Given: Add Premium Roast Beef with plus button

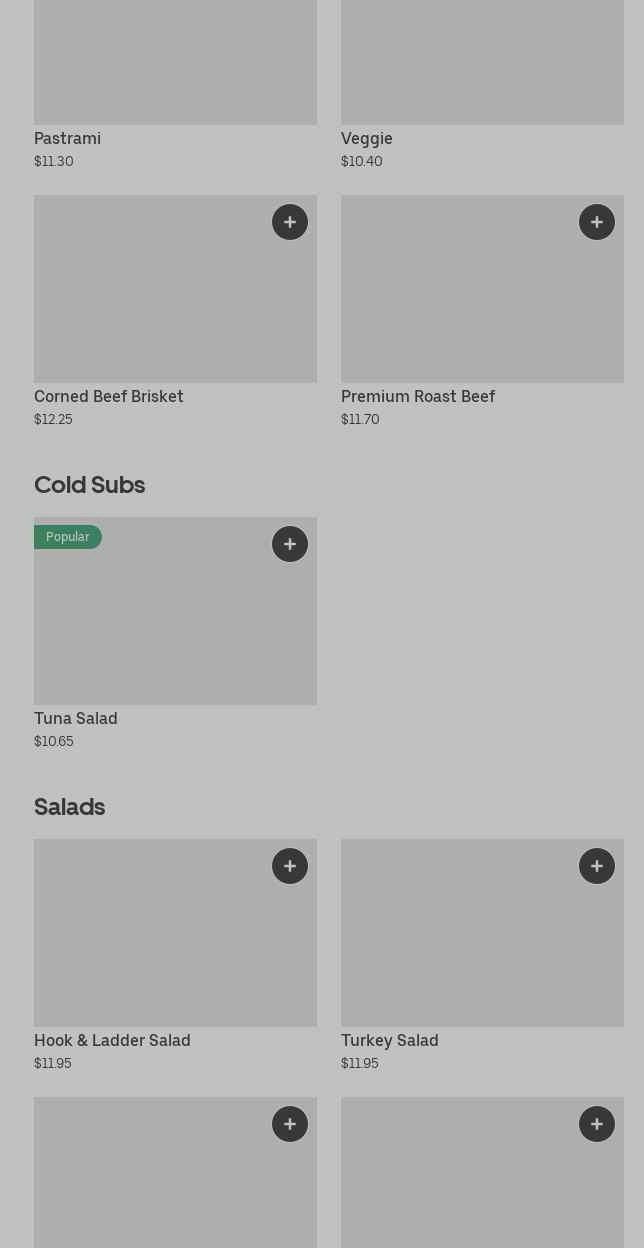Looking at the screenshot, I should coord(597,222).
